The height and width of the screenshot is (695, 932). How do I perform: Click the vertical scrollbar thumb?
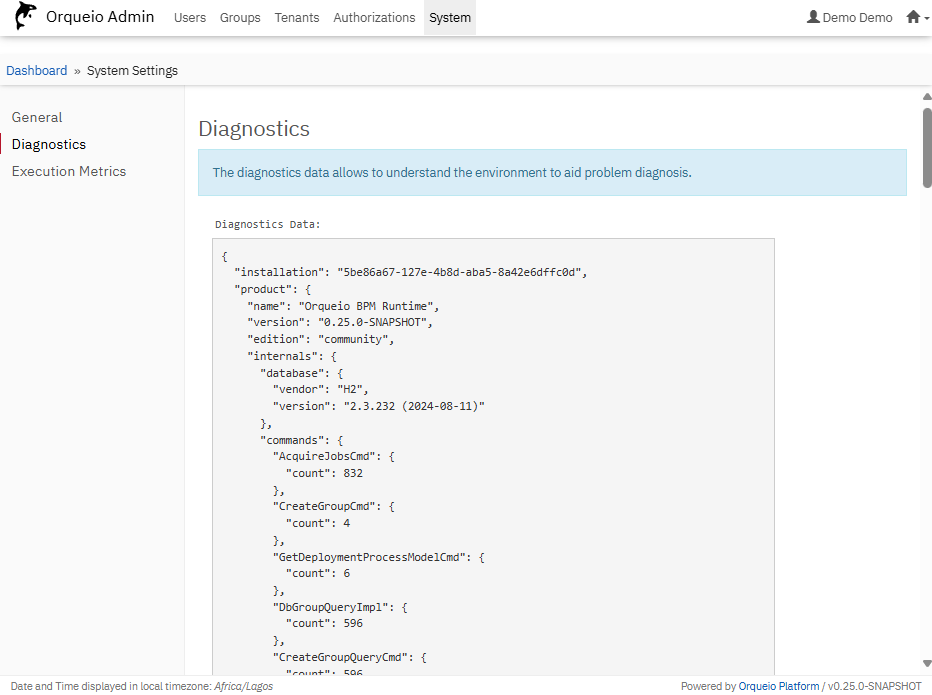tap(926, 147)
